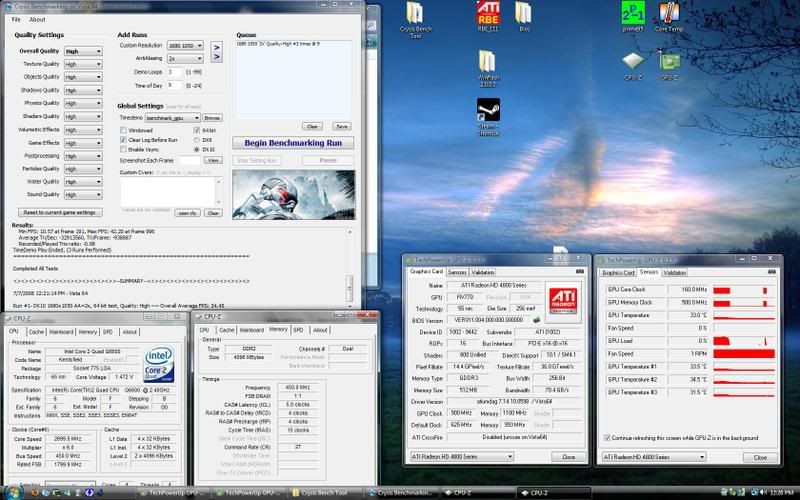Click the Time of Day input field
The width and height of the screenshot is (800, 500).
[174, 85]
